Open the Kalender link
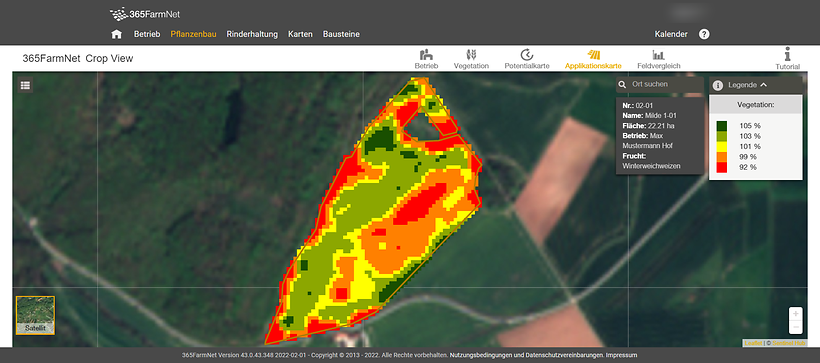820x363 pixels. pyautogui.click(x=671, y=34)
